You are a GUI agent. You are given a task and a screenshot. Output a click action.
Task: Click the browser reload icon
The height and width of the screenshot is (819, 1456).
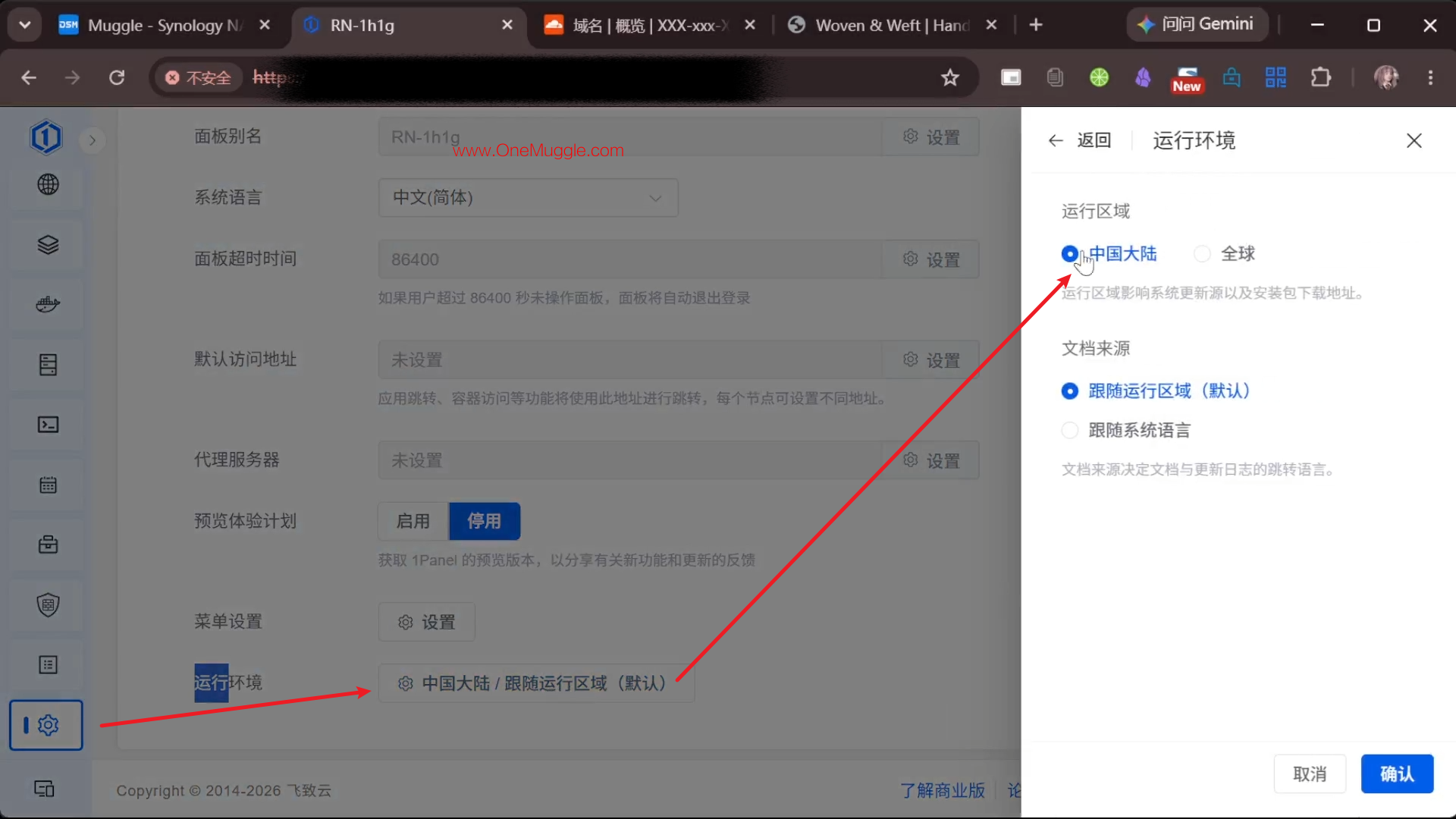(117, 77)
